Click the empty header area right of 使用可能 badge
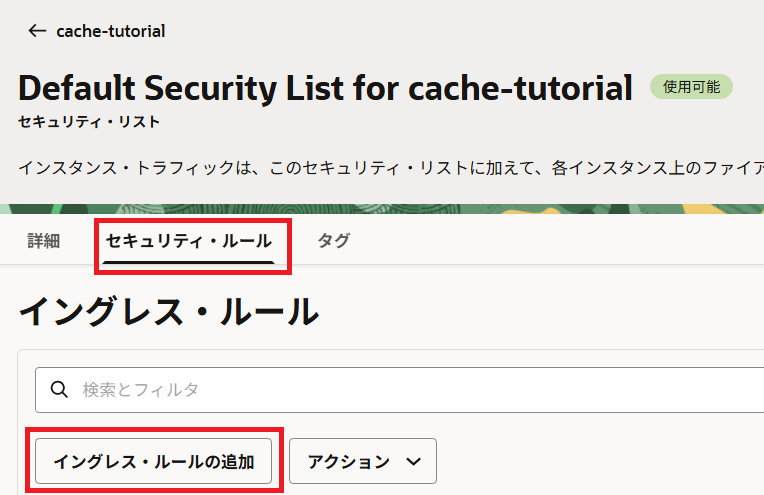 tap(748, 87)
